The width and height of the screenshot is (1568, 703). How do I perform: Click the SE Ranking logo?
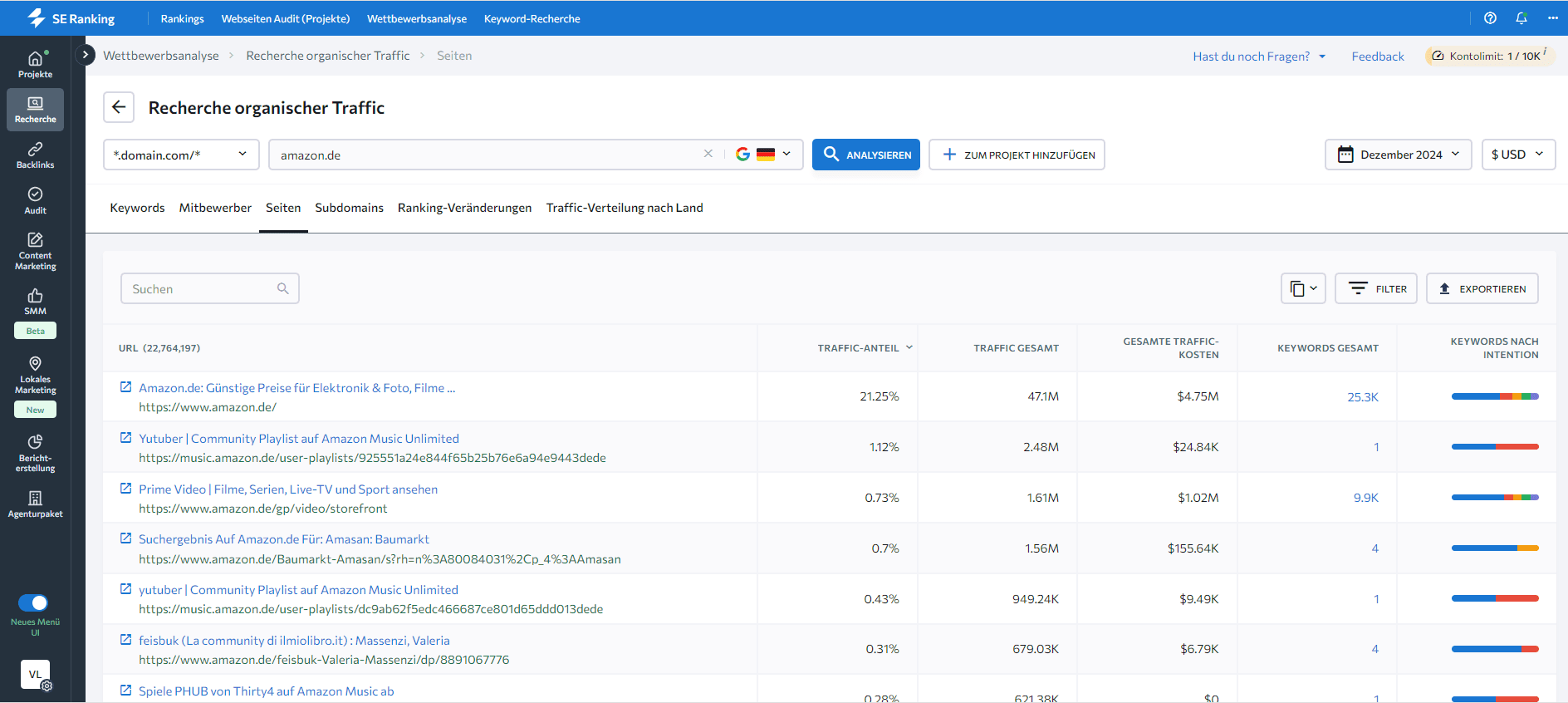pyautogui.click(x=71, y=18)
